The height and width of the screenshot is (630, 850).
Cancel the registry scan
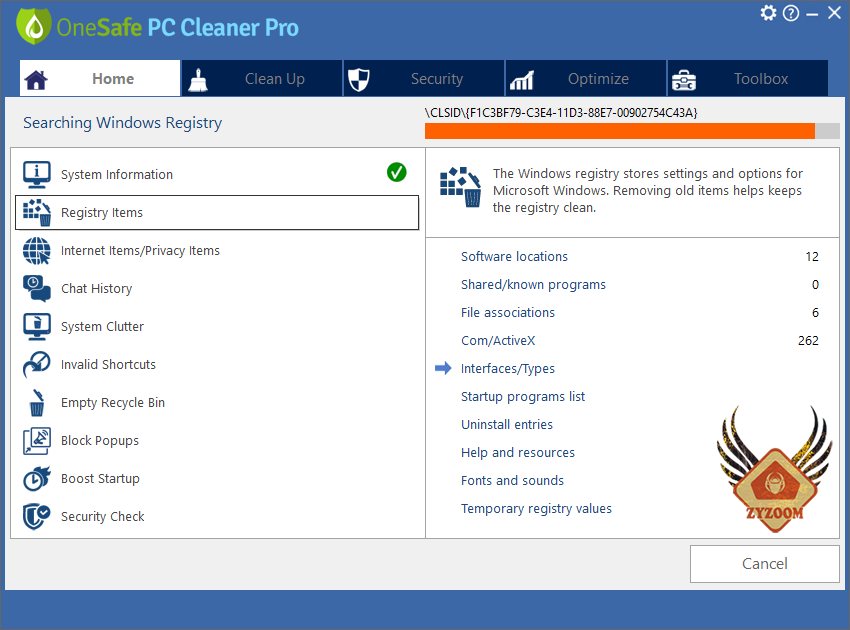tap(764, 564)
